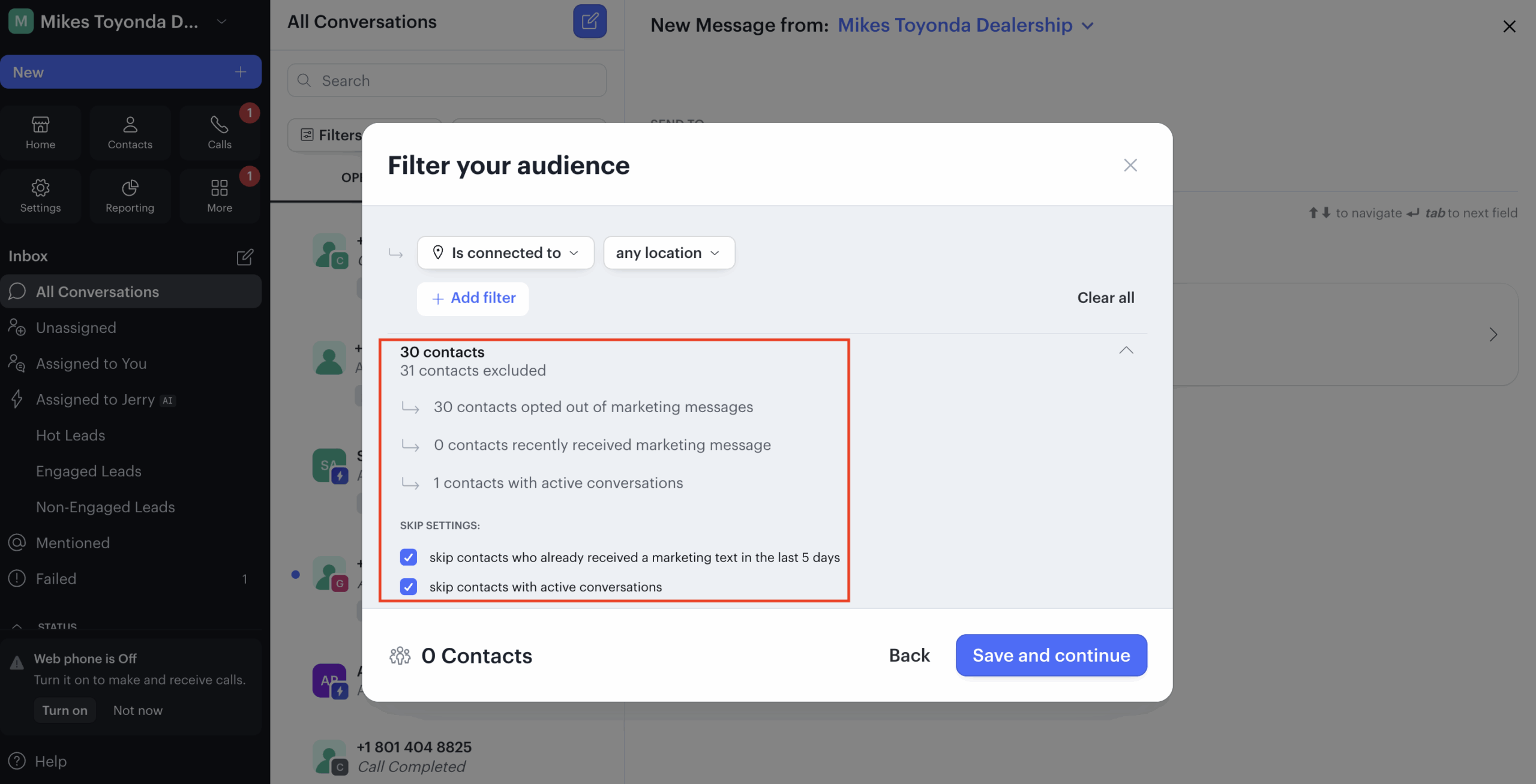Uncheck skip contacts with active conversations
Image resolution: width=1536 pixels, height=784 pixels.
point(409,587)
